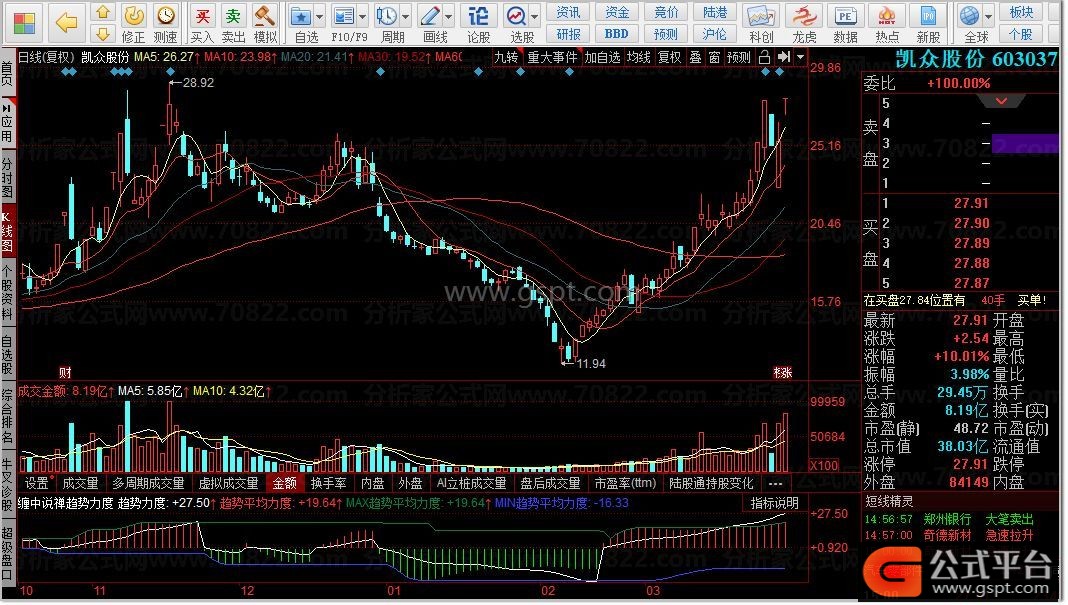Toggle the chart lock icon
This screenshot has height=605, width=1068.
click(x=764, y=57)
